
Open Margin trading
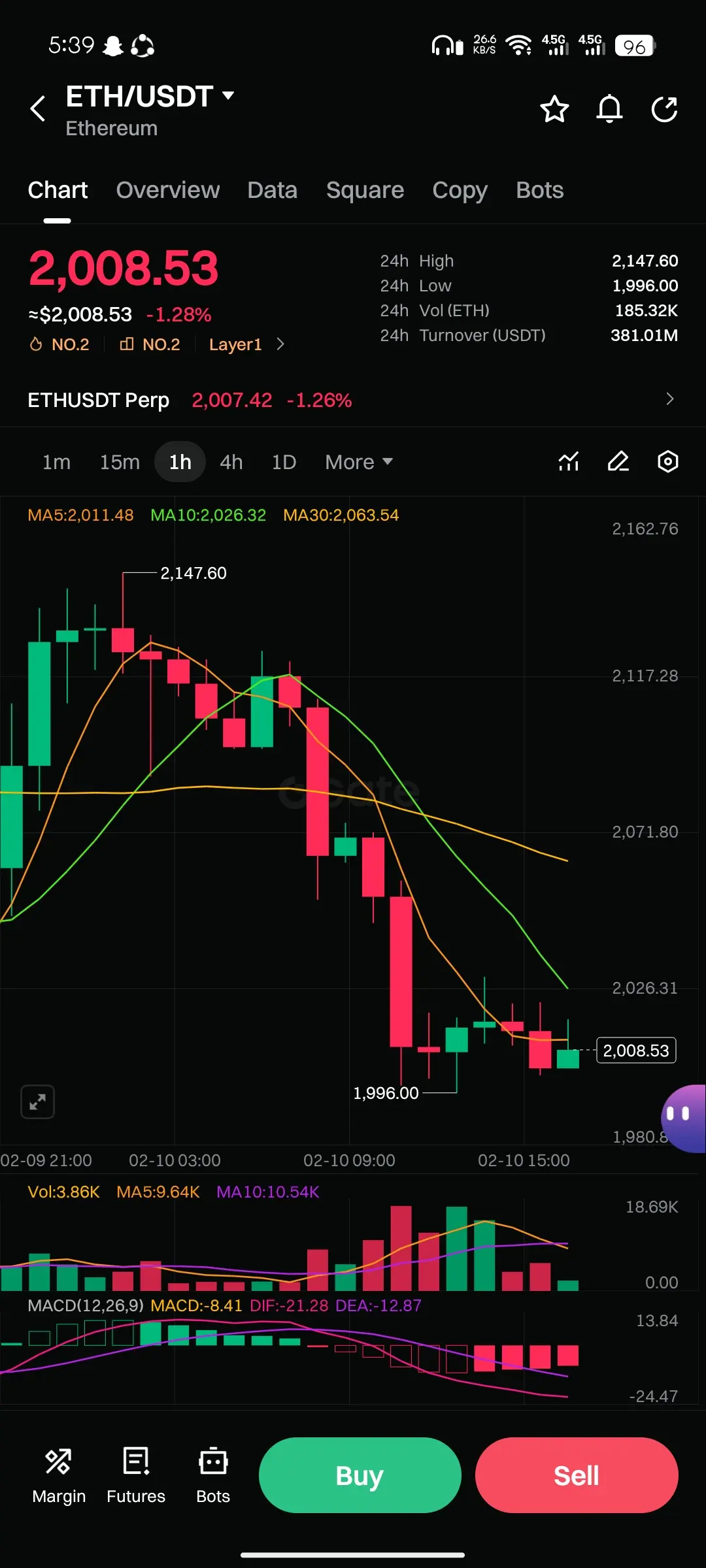pos(59,1477)
